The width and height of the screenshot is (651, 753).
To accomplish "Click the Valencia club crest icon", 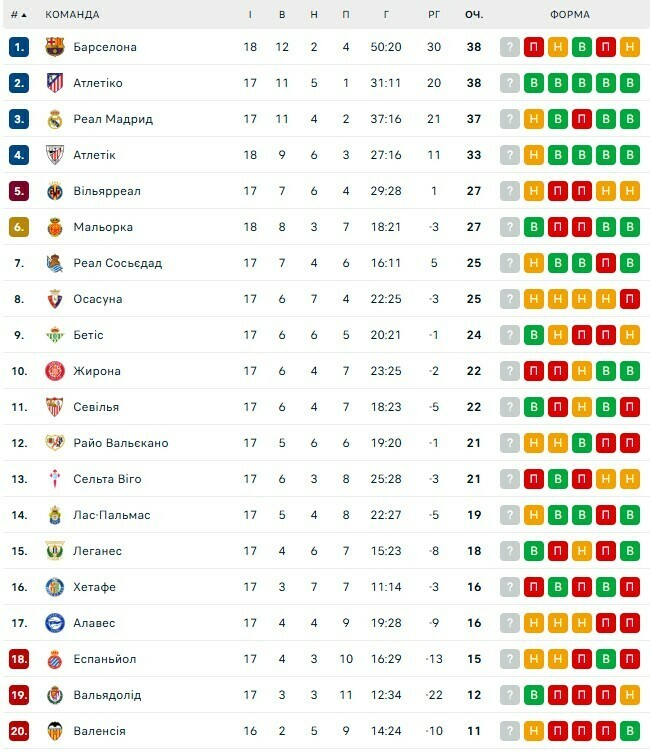I will coord(55,731).
